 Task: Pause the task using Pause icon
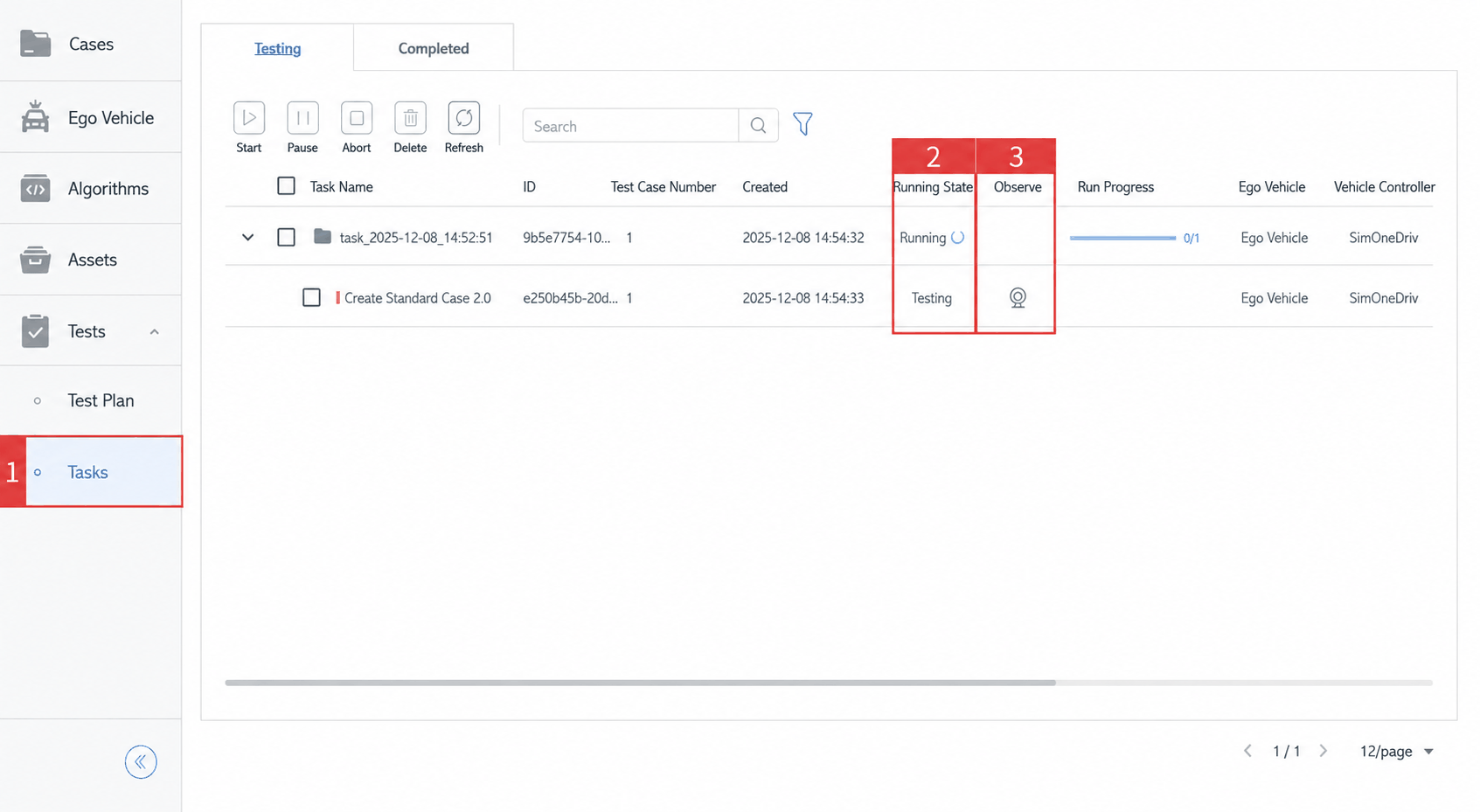pos(302,118)
